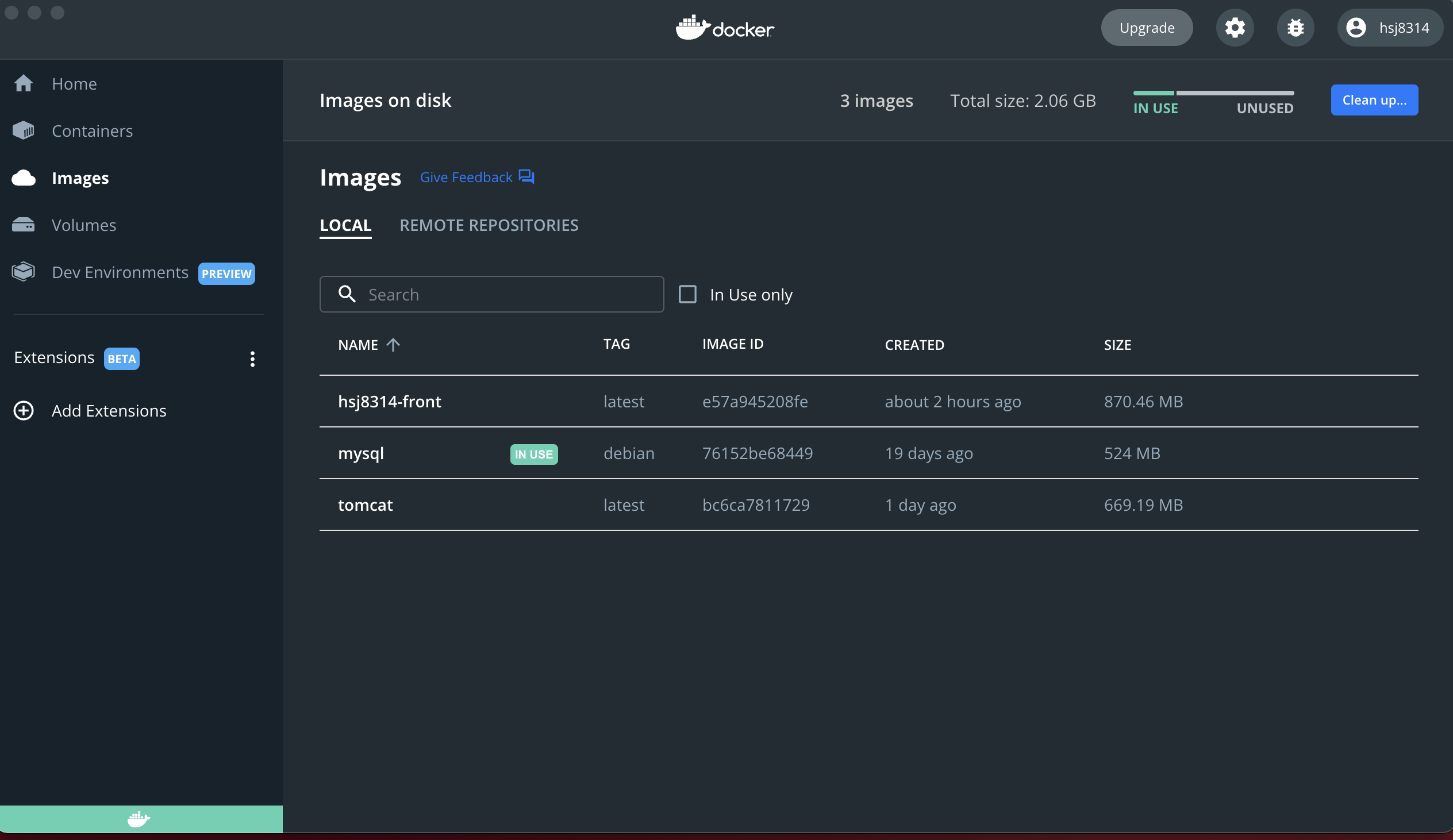Toggle the NAME column sort arrow

click(393, 345)
